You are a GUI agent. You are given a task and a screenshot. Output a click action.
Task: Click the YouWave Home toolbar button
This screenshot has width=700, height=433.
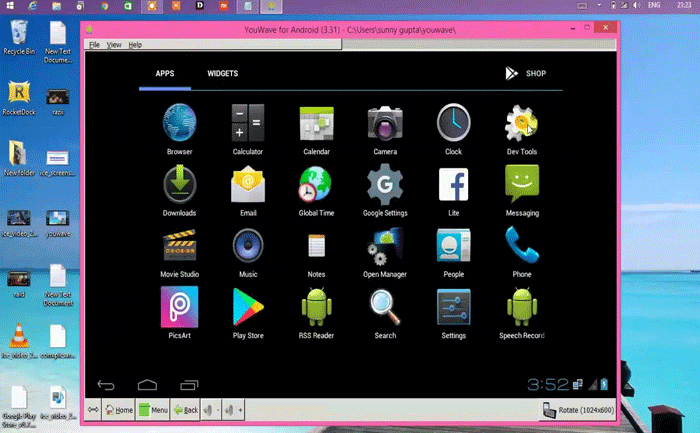(x=119, y=410)
